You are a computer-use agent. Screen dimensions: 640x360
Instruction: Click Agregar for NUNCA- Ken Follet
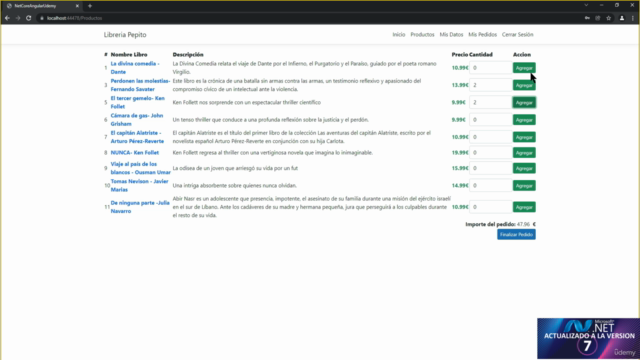click(x=524, y=153)
